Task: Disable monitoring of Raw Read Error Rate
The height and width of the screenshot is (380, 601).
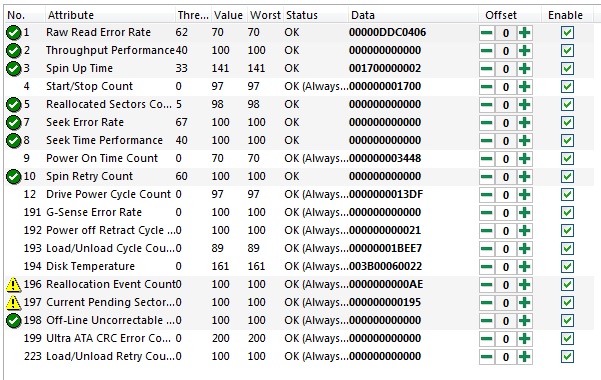Action: tap(567, 33)
